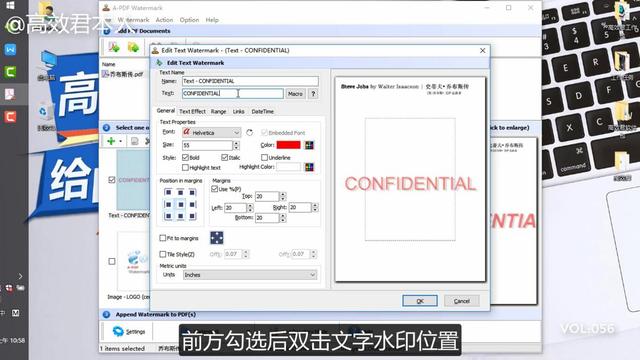Open the red C app on taskbar
Viewport: 640px width, 360px height.
[x=10, y=117]
